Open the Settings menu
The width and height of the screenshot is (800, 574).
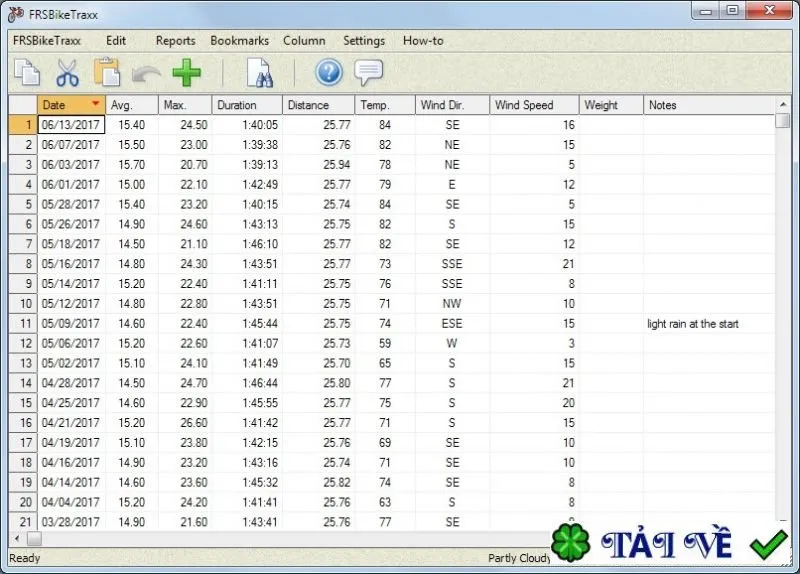click(x=364, y=41)
